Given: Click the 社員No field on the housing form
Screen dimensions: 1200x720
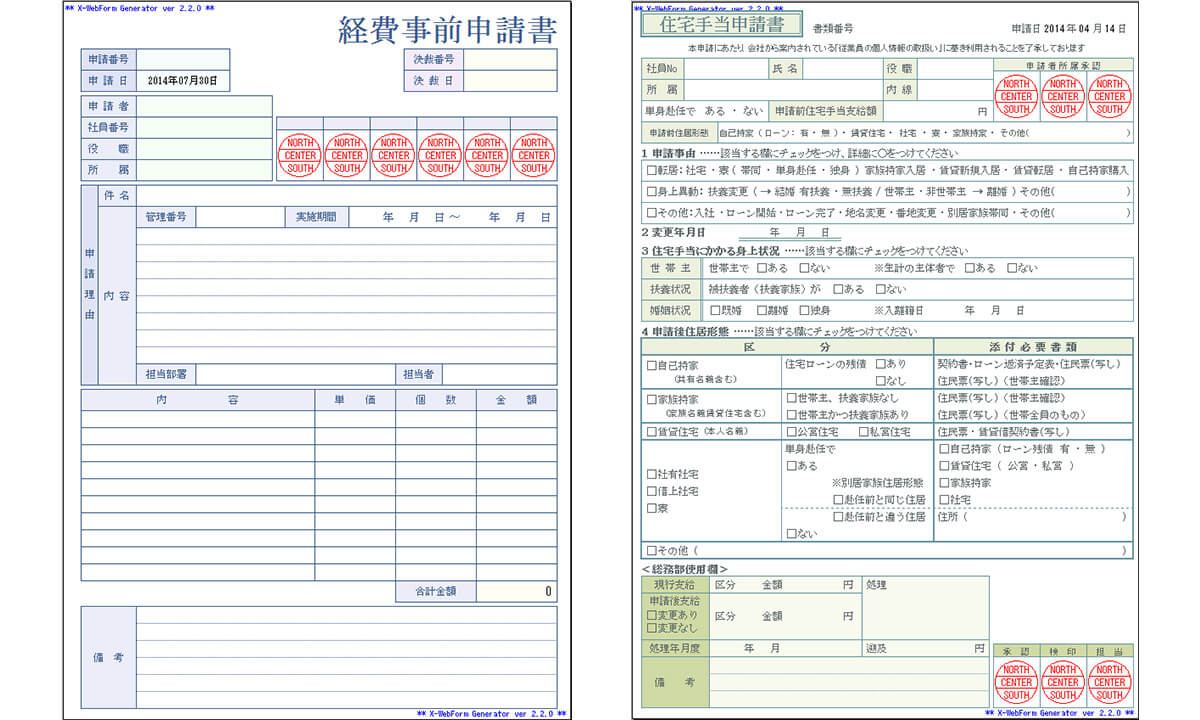Looking at the screenshot, I should [724, 69].
